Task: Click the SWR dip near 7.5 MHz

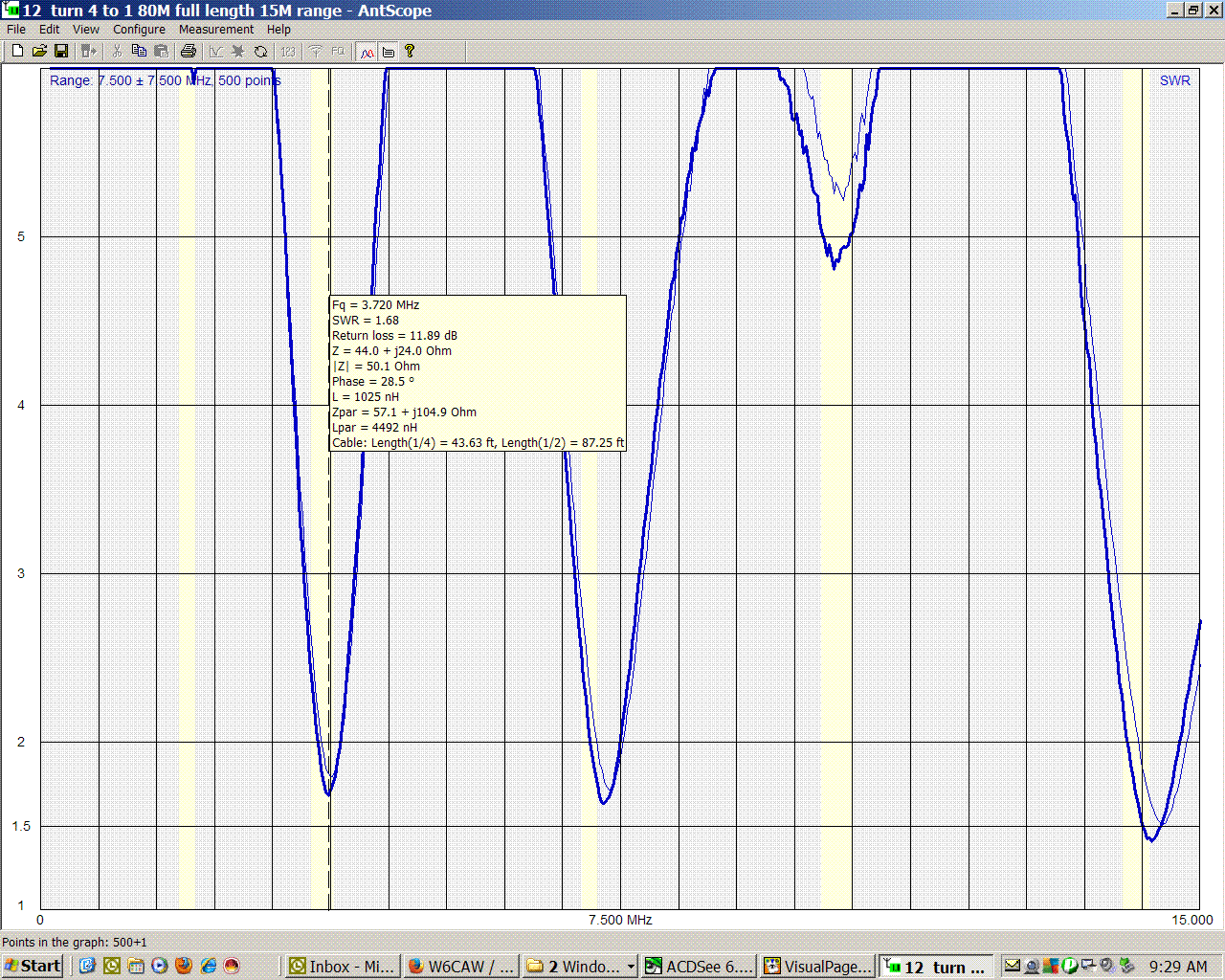Action: 604,802
